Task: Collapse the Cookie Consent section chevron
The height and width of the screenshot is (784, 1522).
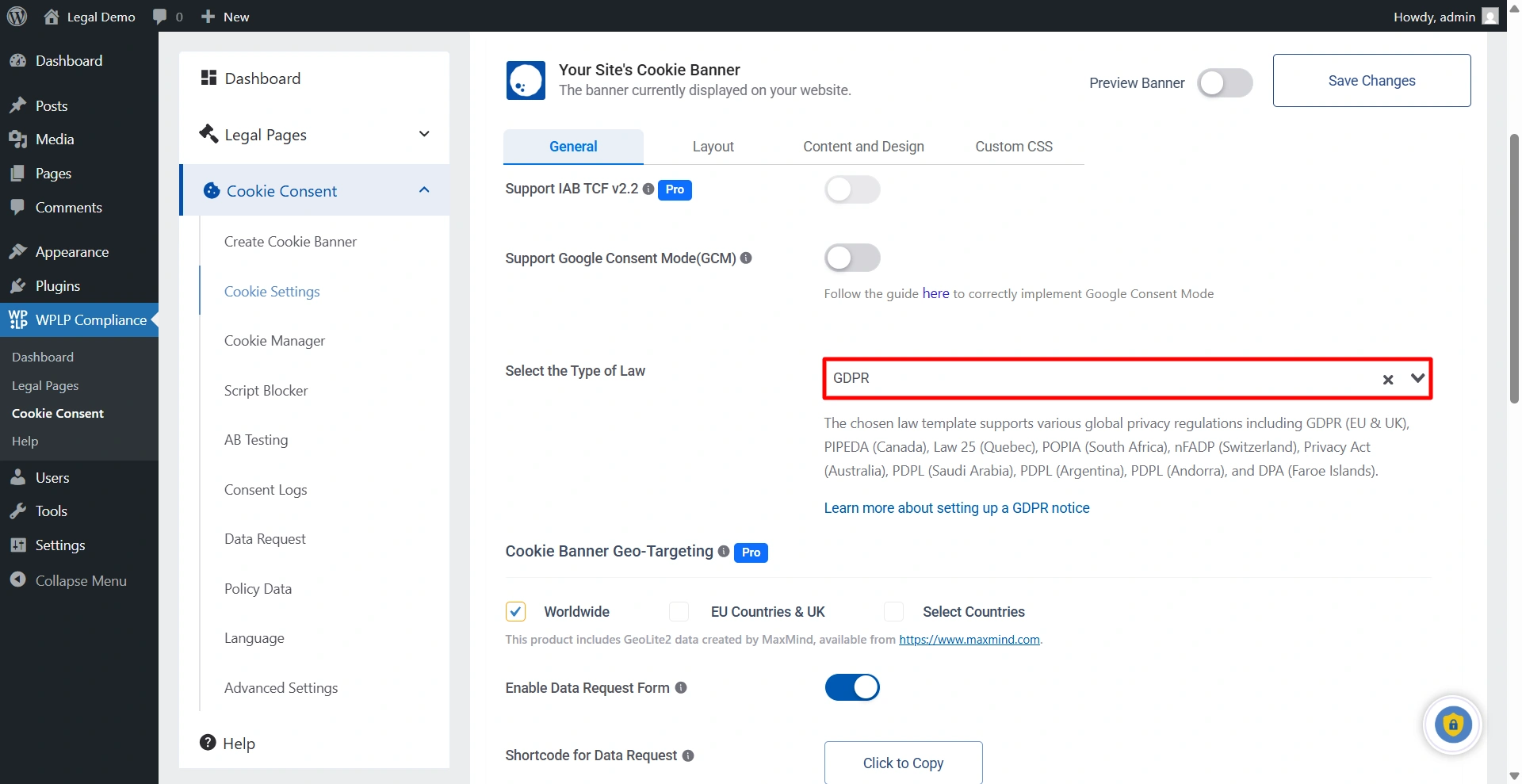Action: coord(424,190)
